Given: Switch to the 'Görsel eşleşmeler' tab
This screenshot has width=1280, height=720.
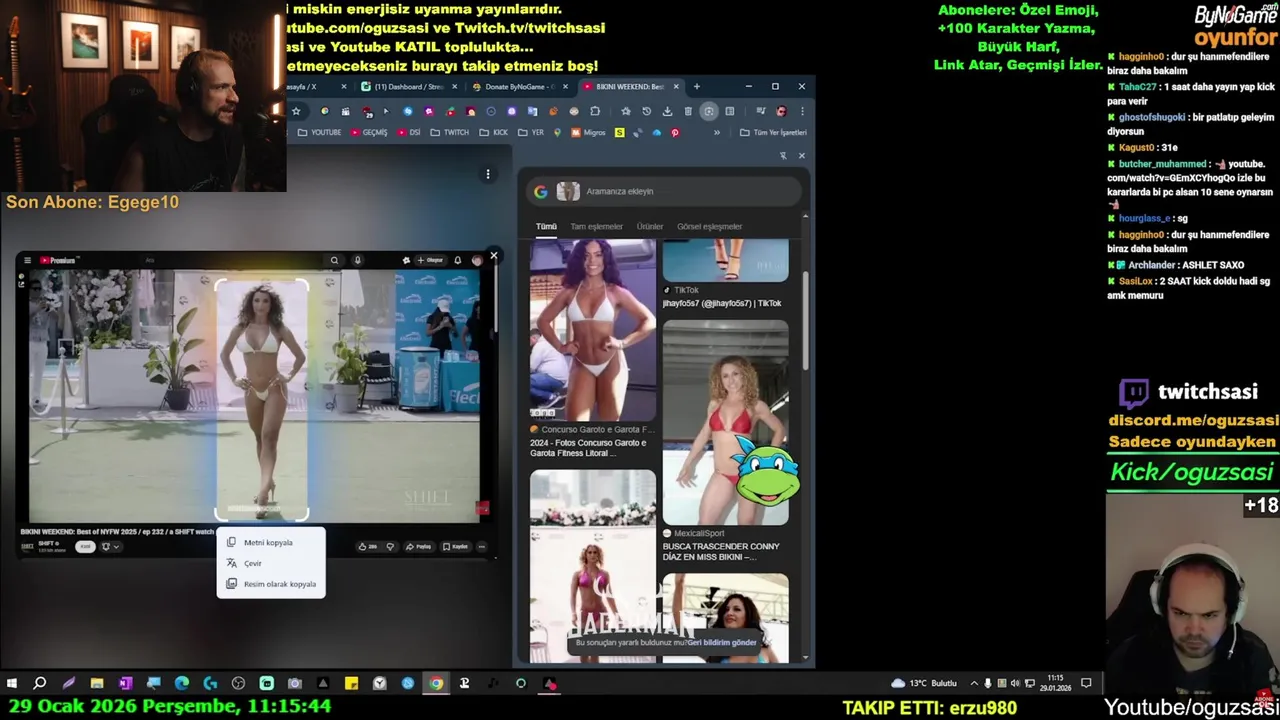Looking at the screenshot, I should point(709,226).
